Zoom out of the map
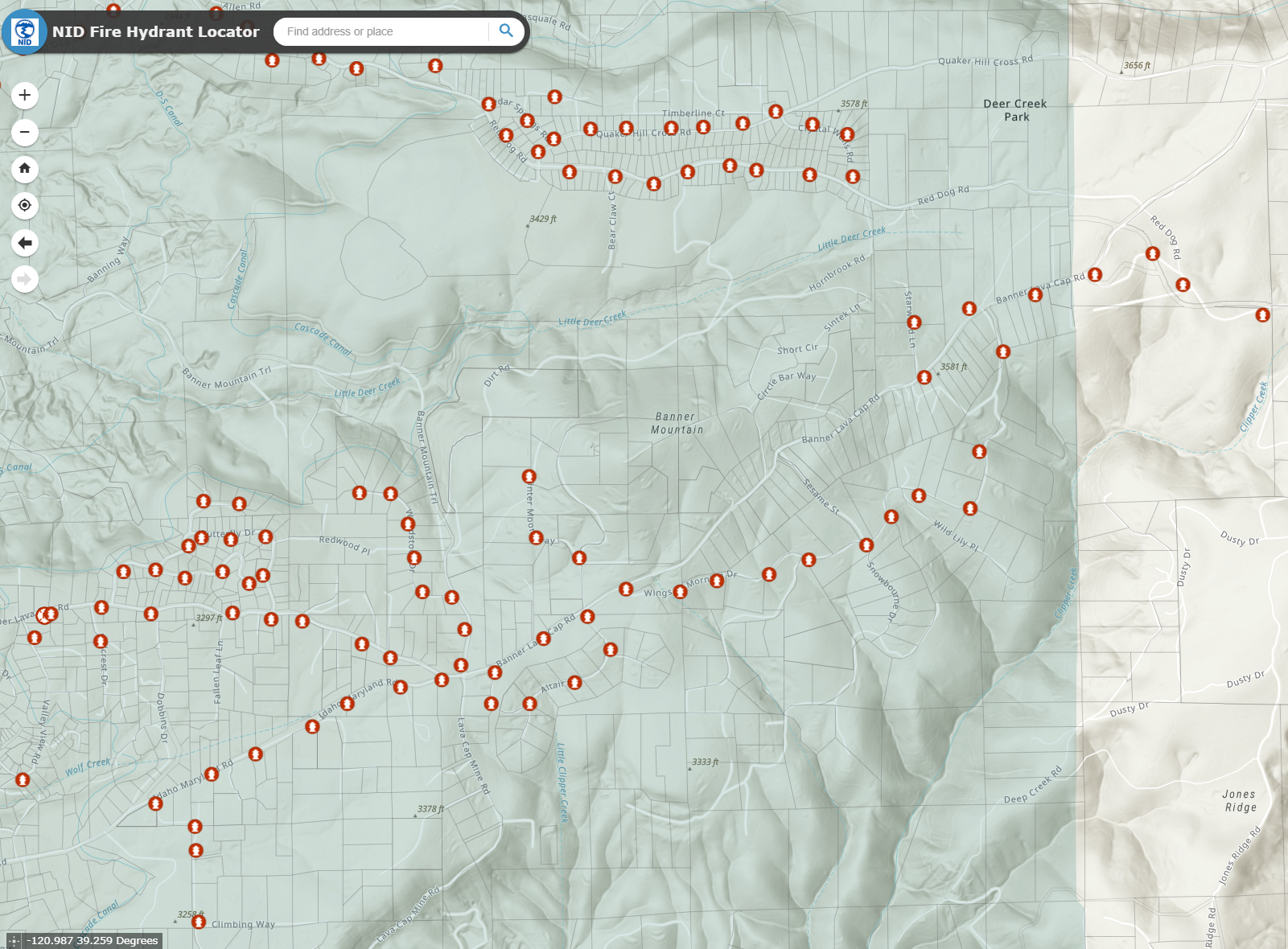Viewport: 1288px width, 949px height. [25, 132]
